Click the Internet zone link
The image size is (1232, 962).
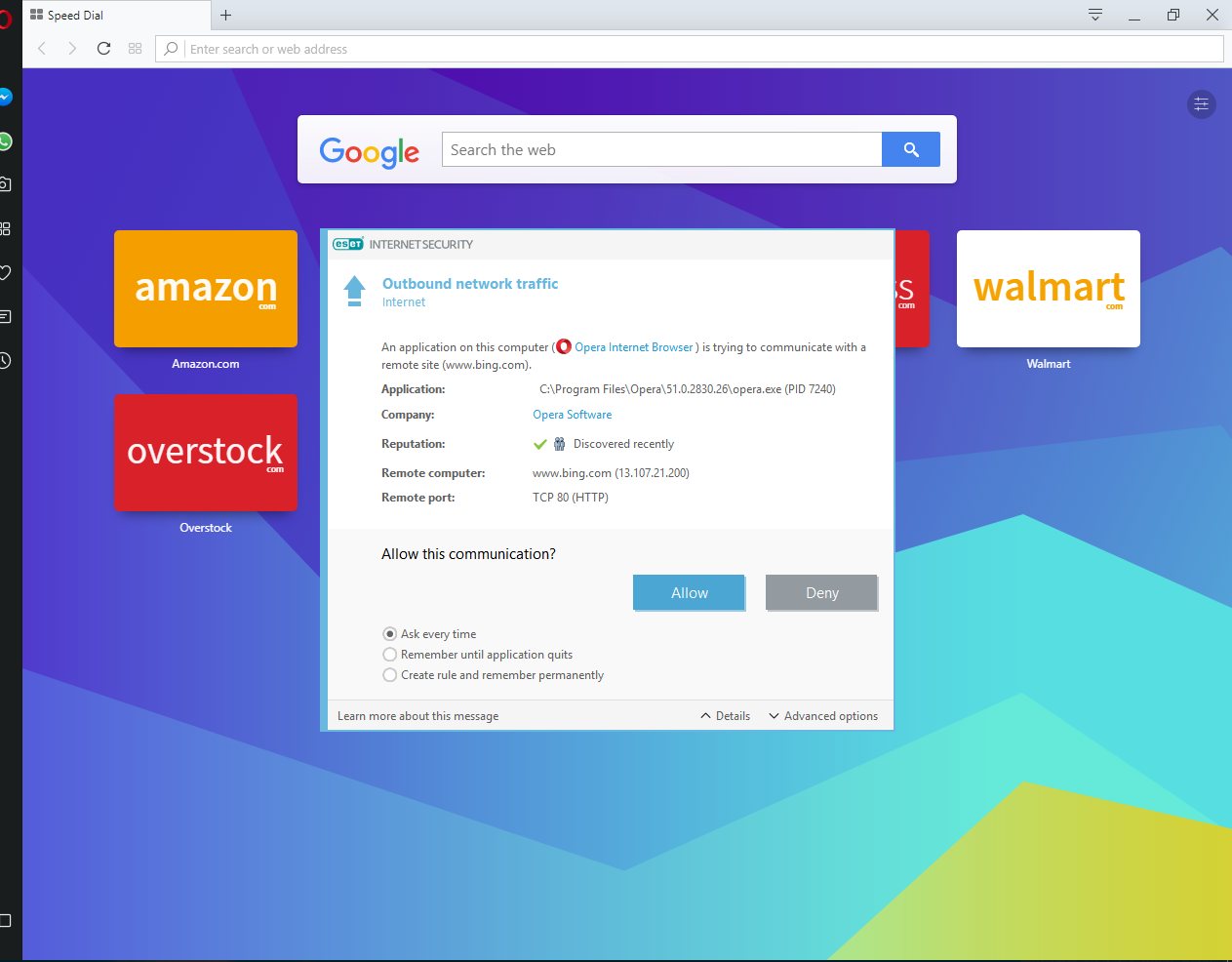click(404, 302)
